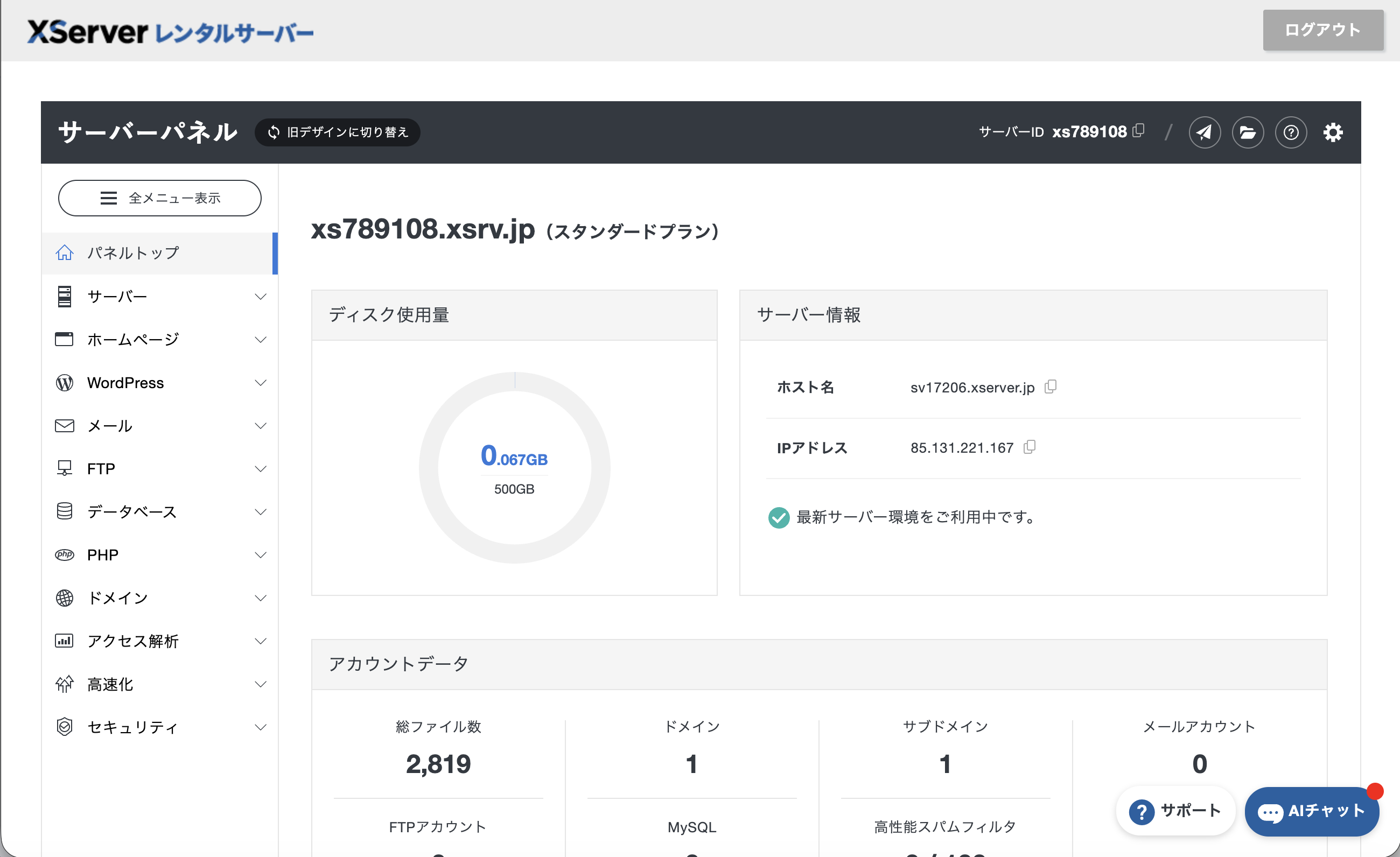Click the XServer レンタルサーバー logo

click(171, 32)
